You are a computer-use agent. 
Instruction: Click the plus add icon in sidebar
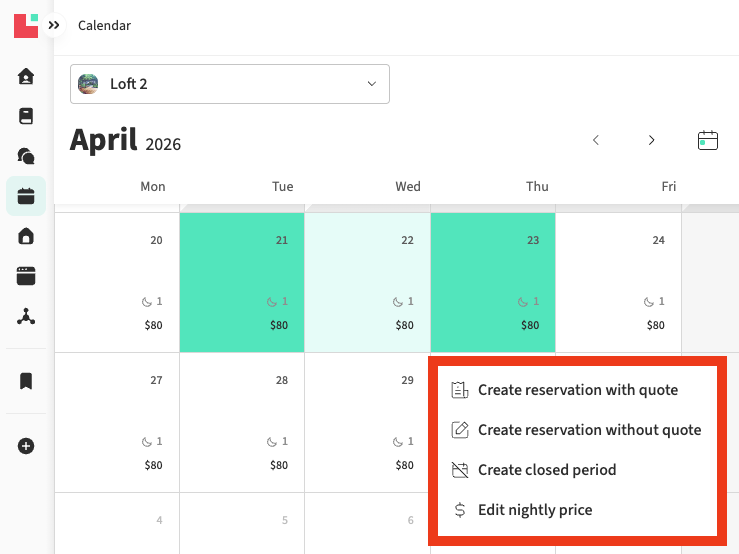point(26,446)
